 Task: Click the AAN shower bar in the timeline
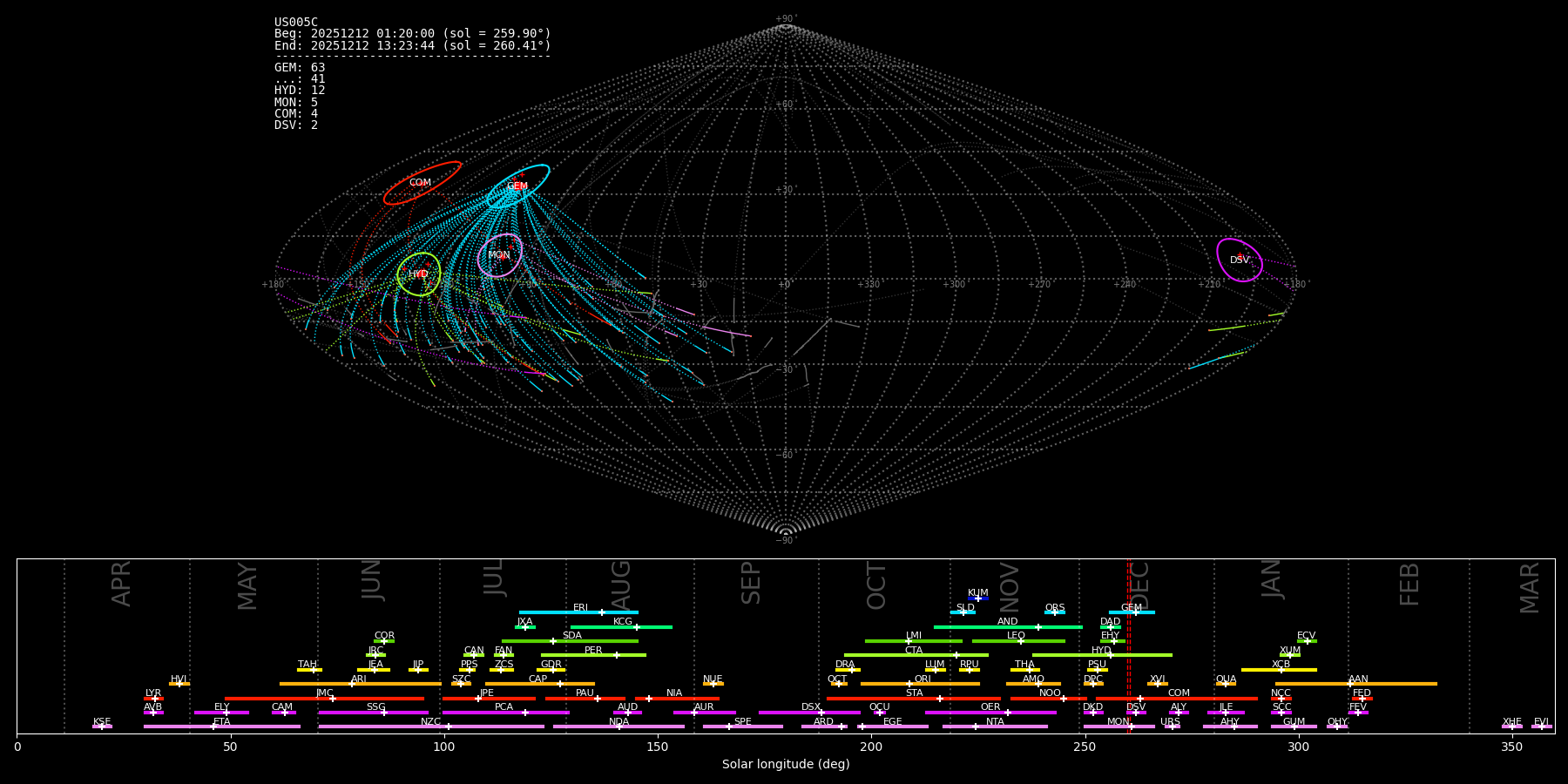pyautogui.click(x=1356, y=684)
